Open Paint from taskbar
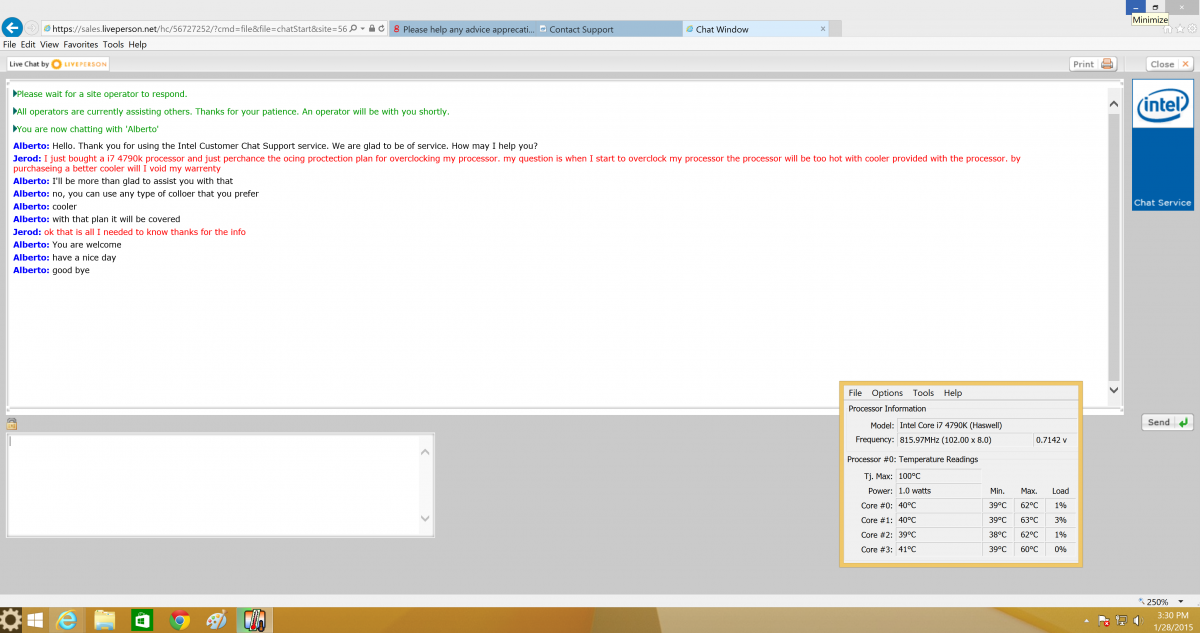 (216, 620)
